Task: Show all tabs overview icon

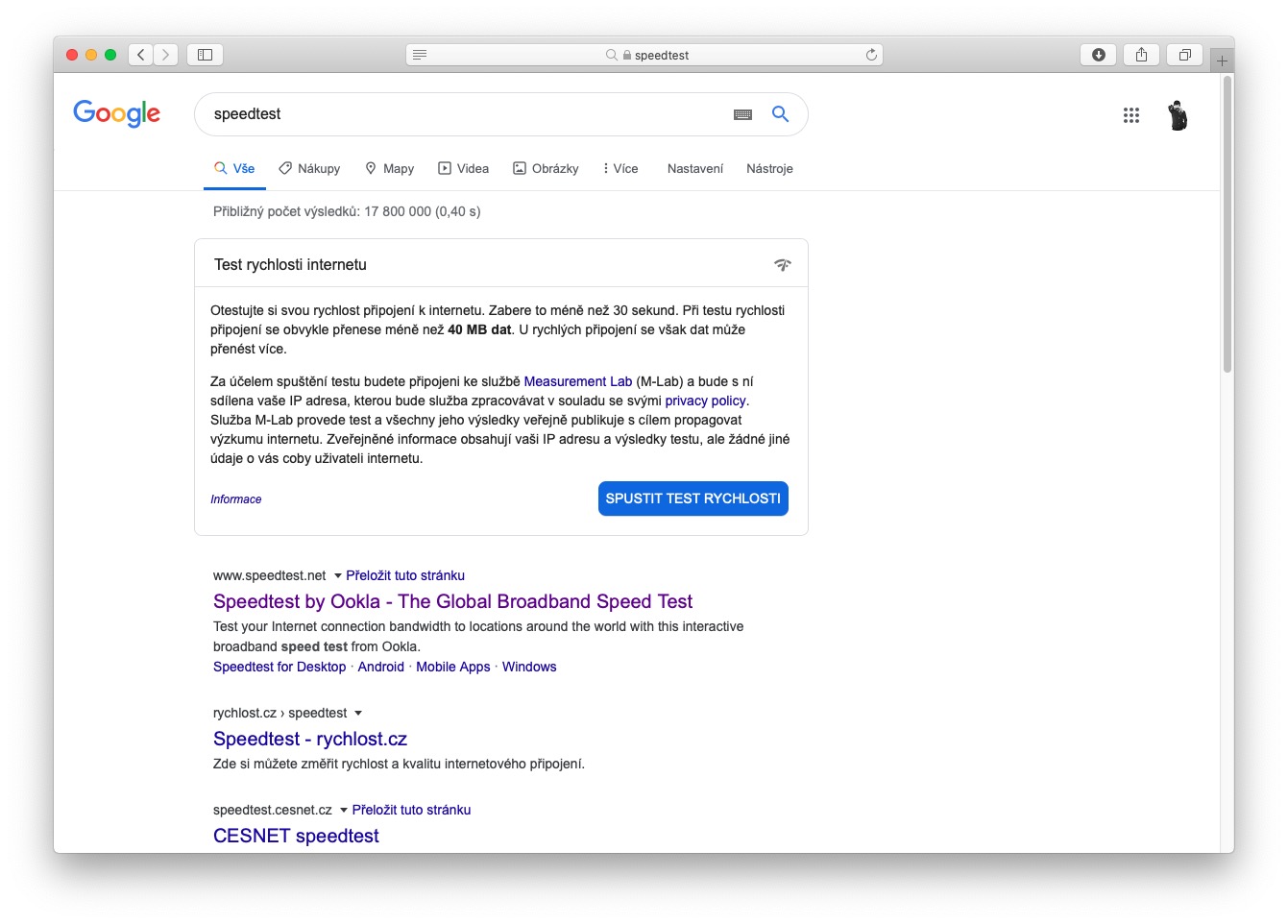Action: point(1184,55)
